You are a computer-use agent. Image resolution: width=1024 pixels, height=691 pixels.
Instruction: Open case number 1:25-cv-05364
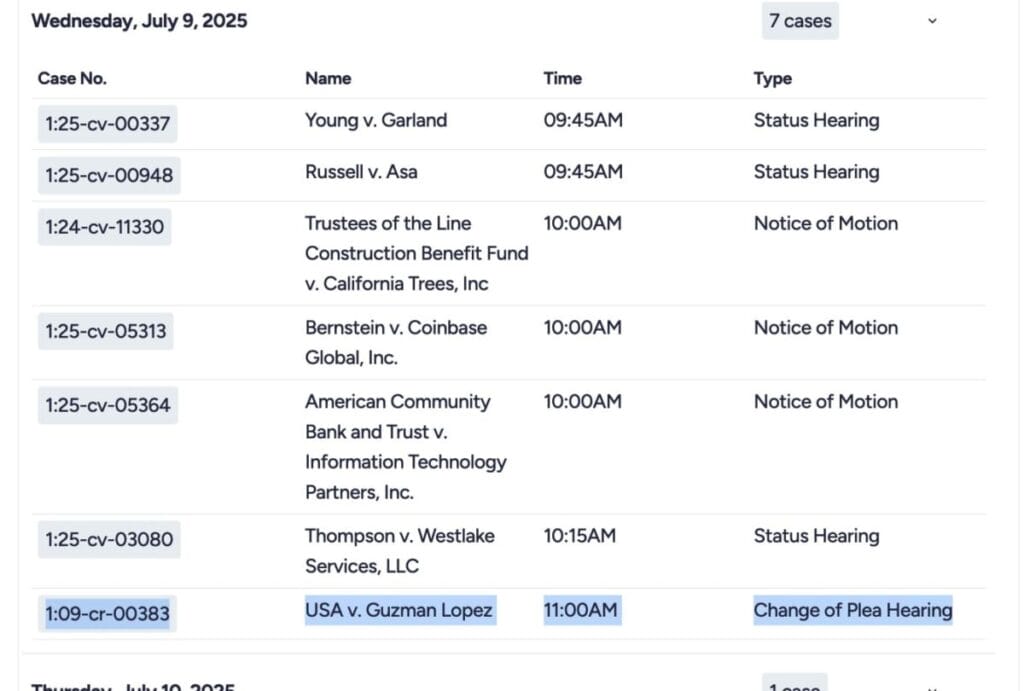coord(107,405)
